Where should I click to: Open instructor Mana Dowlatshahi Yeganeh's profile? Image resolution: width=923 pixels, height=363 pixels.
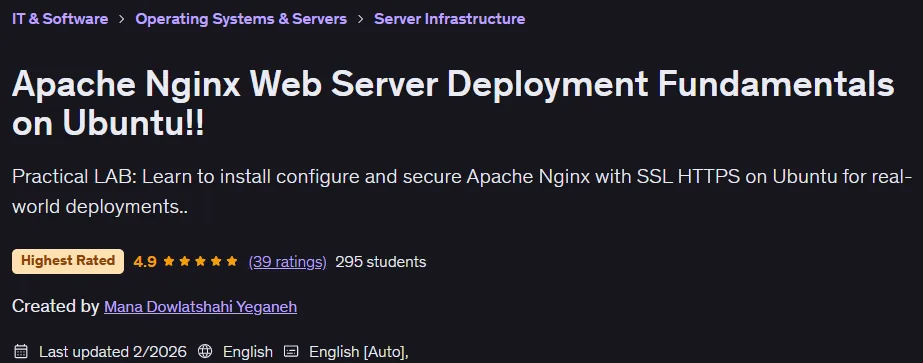(x=201, y=307)
